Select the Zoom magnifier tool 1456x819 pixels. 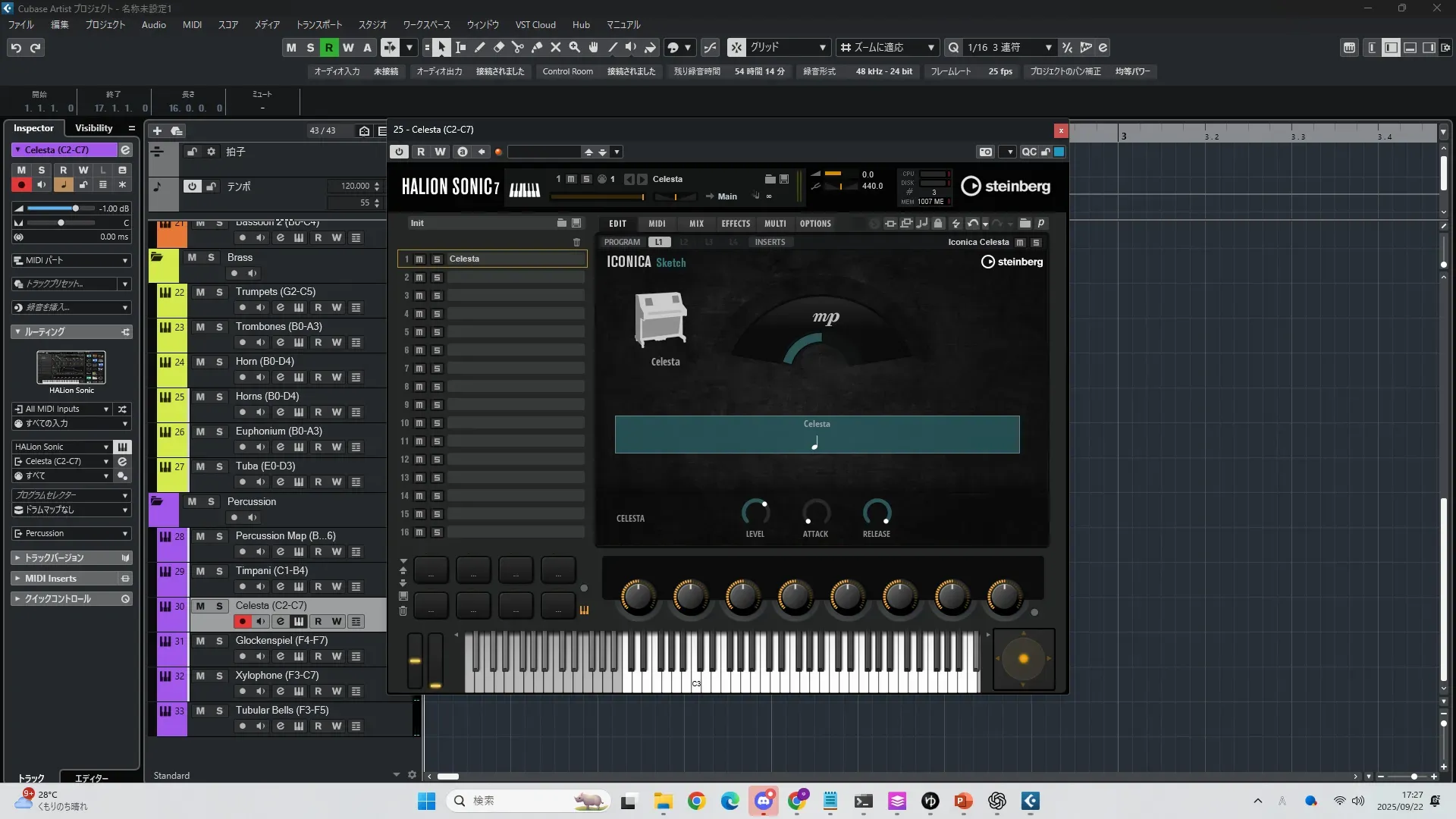point(575,48)
